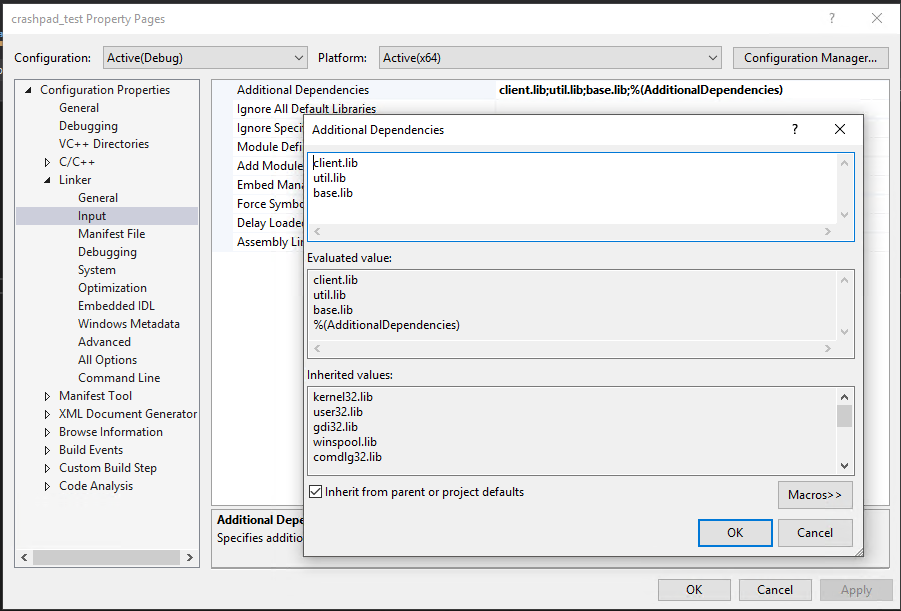The height and width of the screenshot is (611, 901).
Task: Click the Configuration Manager button
Action: tap(810, 57)
